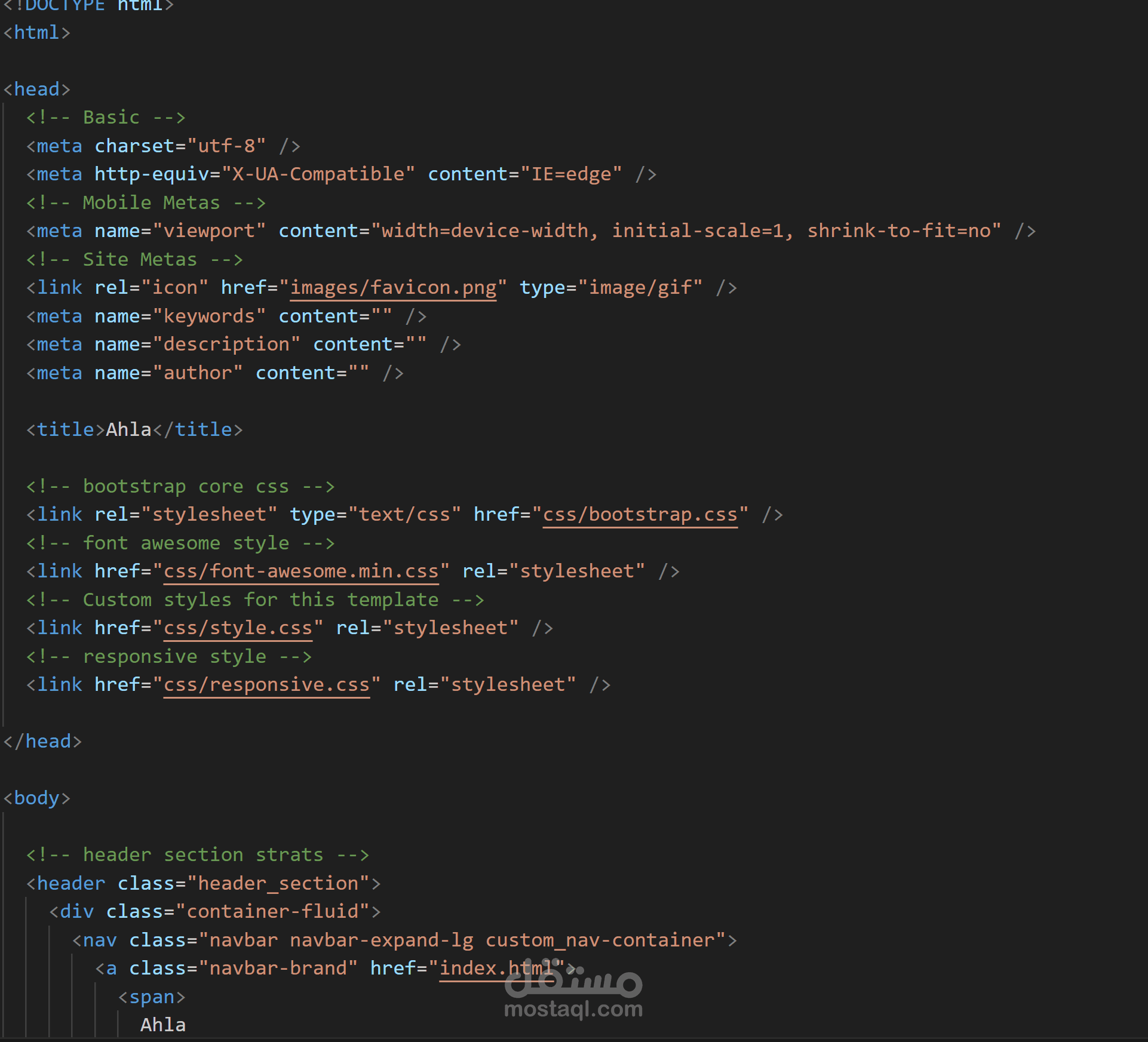Click the 'Mobile Metas' comment line
The image size is (1148, 1042).
click(146, 203)
